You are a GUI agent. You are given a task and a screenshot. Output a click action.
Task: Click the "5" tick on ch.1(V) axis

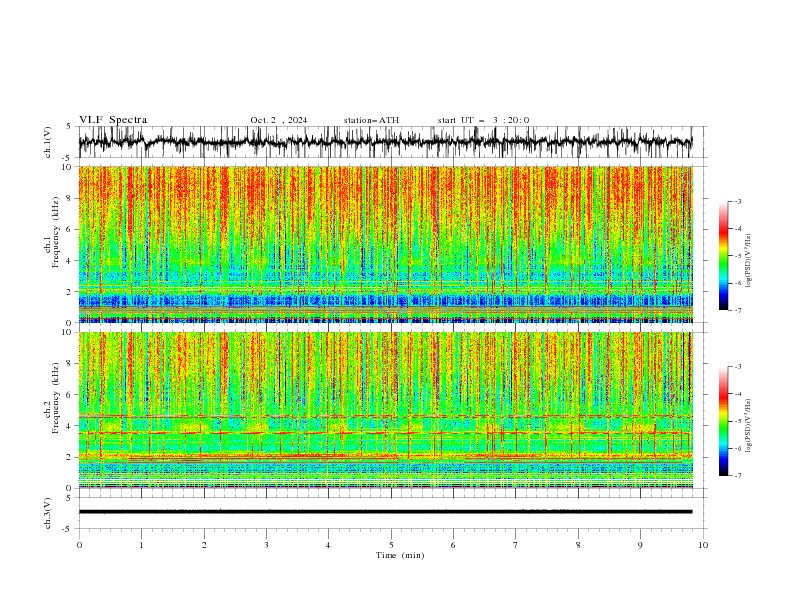click(68, 127)
